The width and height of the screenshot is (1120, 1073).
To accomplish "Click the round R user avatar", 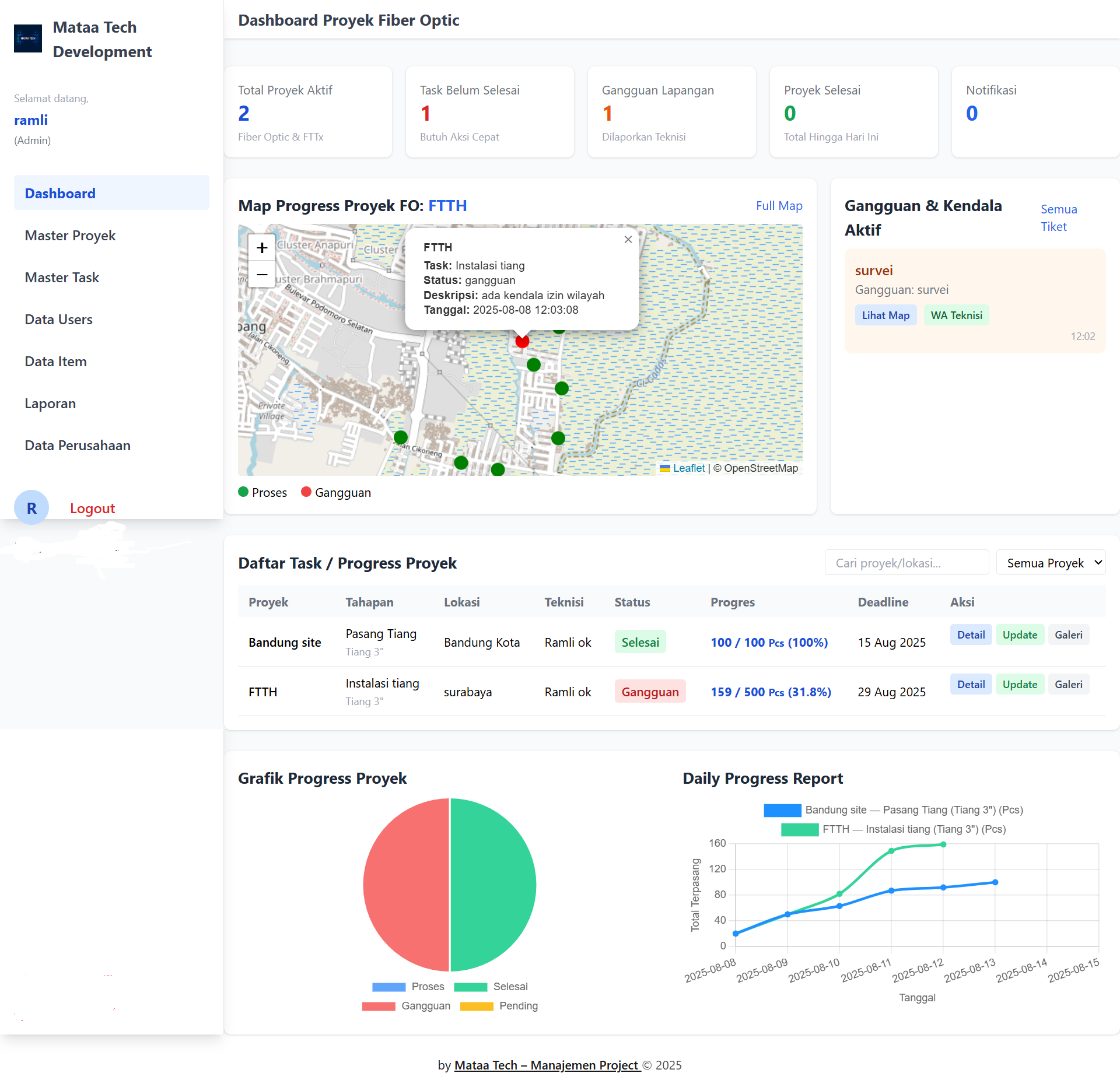I will (32, 508).
